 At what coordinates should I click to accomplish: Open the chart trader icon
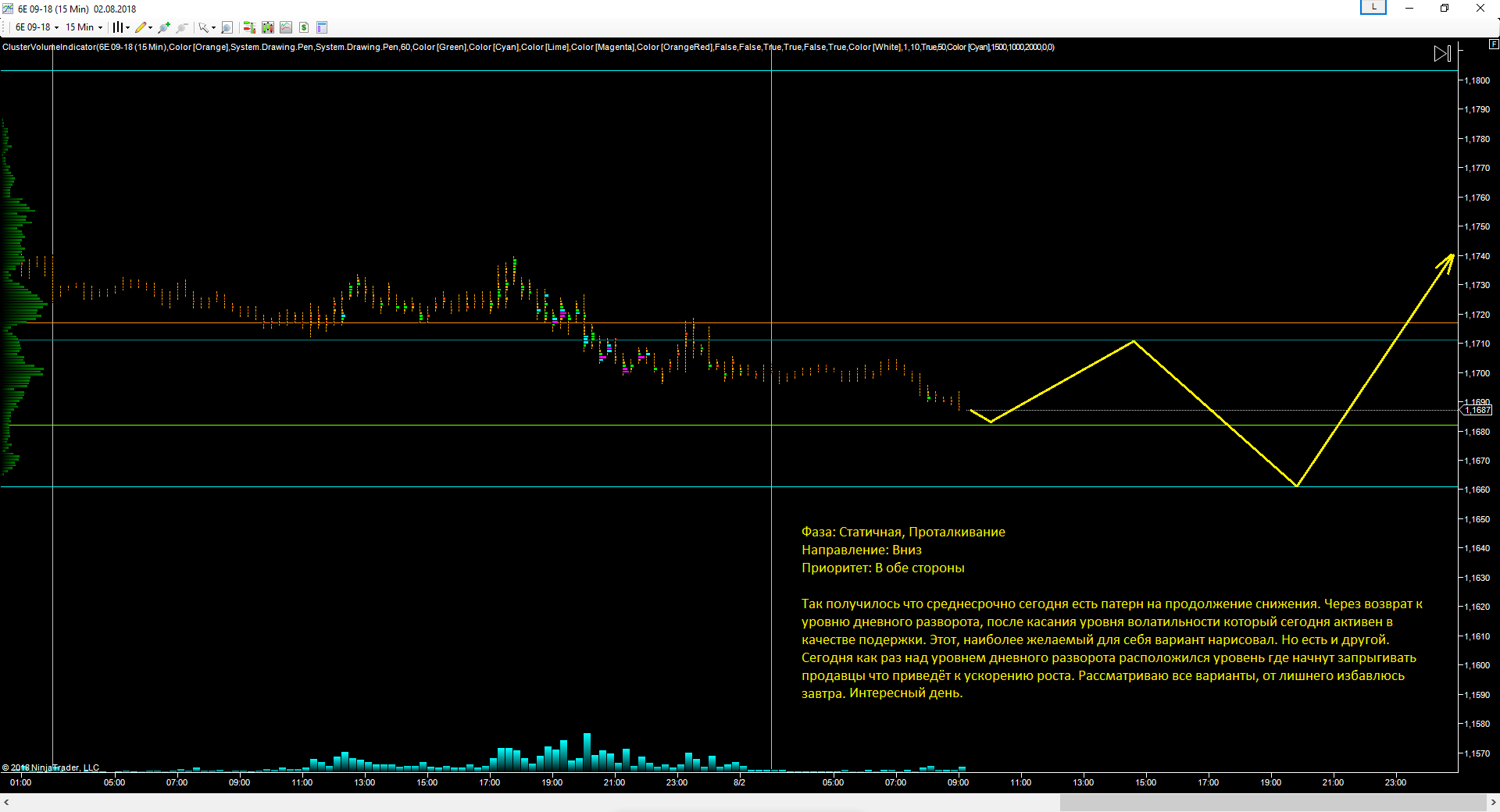[x=249, y=27]
